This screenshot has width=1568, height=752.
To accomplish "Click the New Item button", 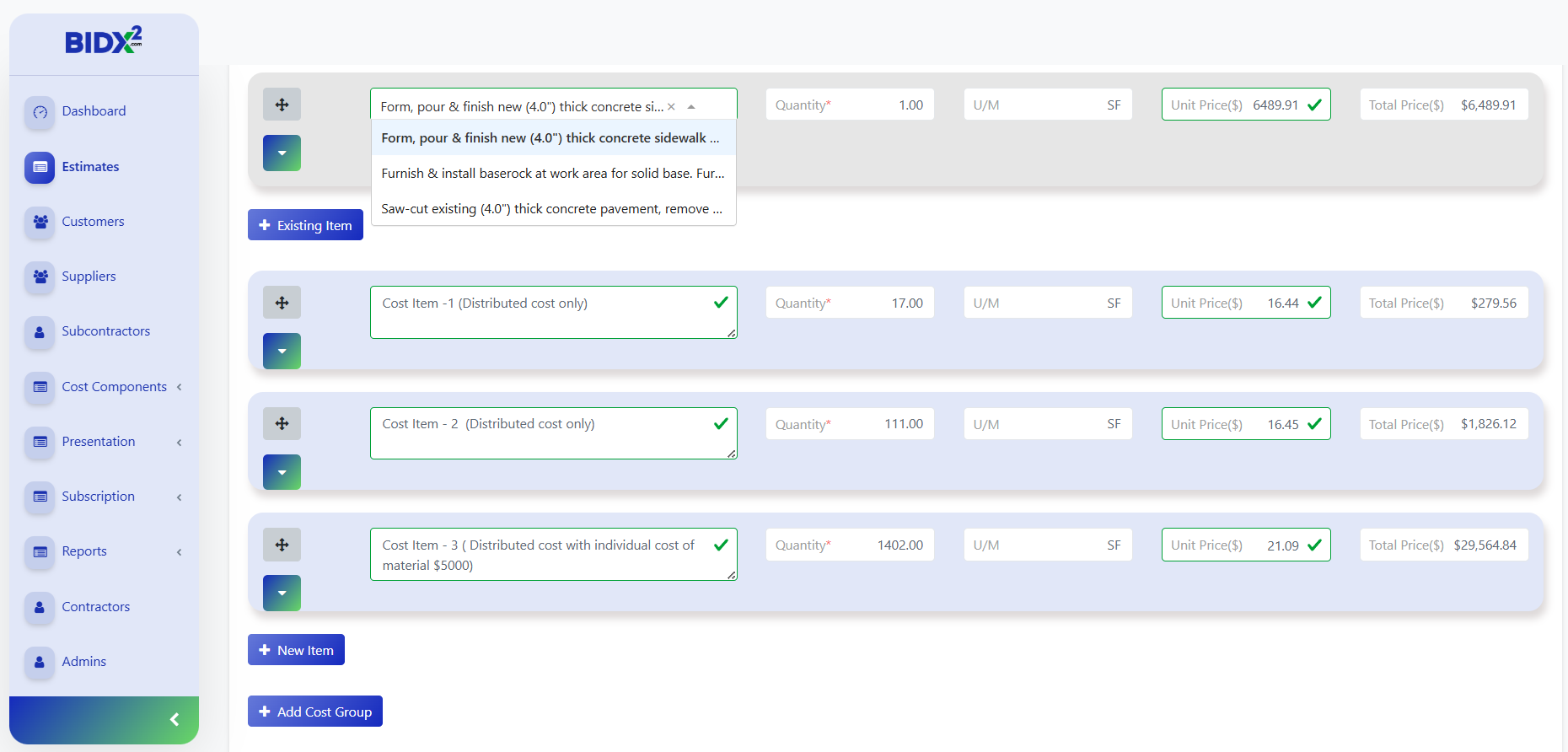I will coord(296,650).
